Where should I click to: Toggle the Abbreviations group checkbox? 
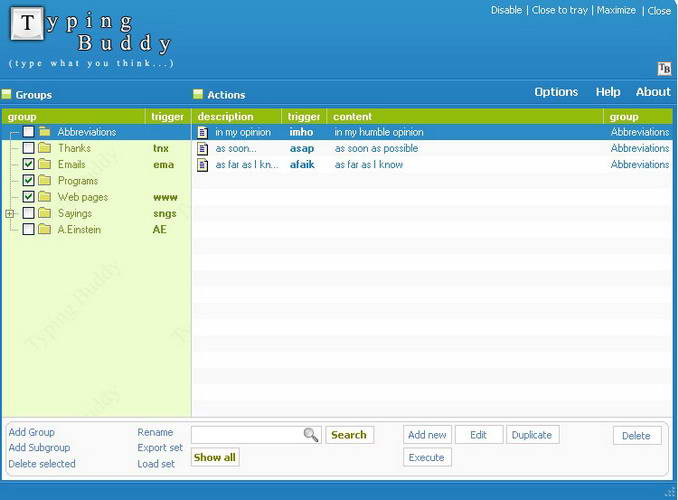click(29, 131)
